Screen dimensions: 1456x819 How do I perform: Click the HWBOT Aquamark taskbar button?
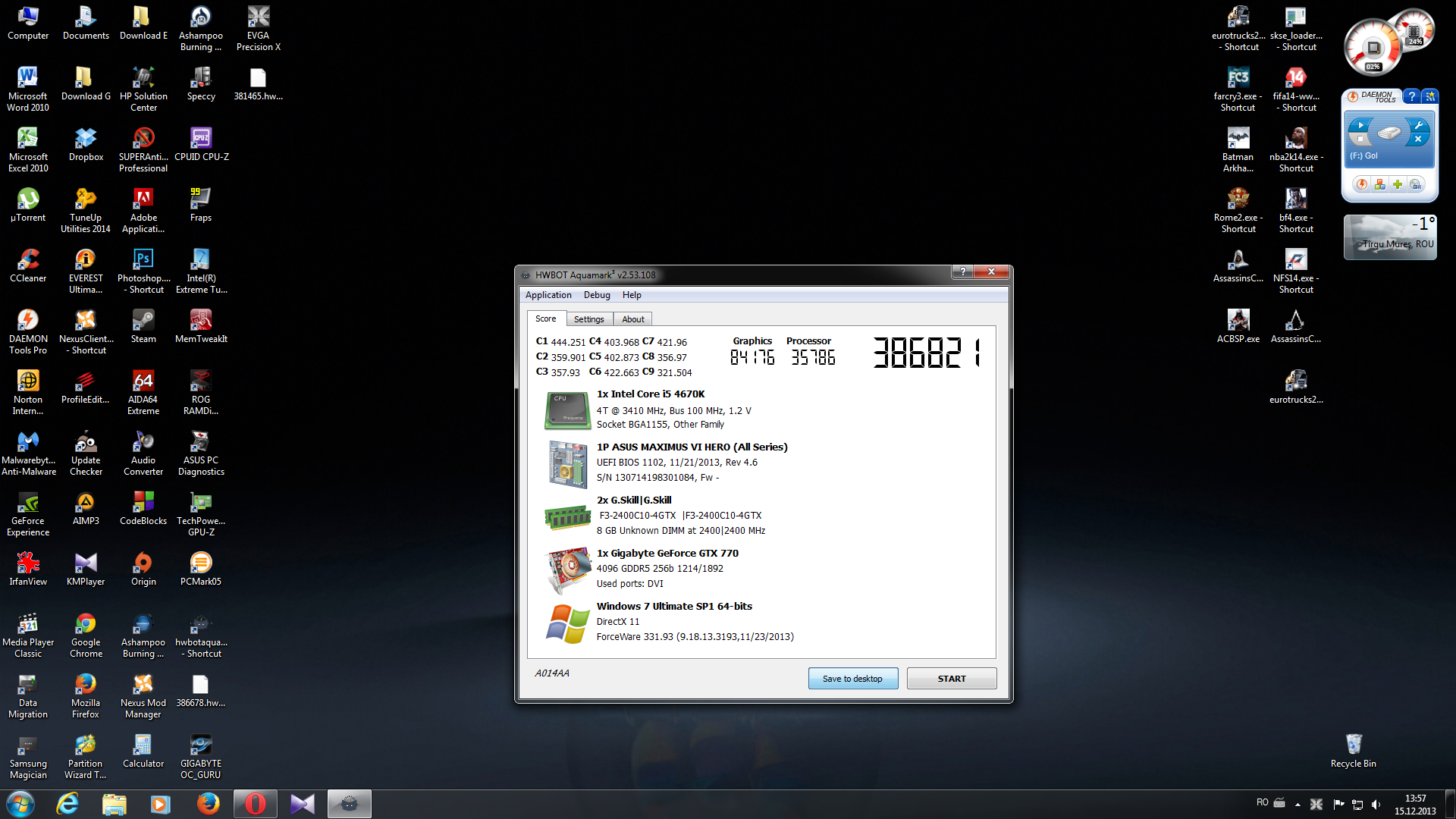350,804
